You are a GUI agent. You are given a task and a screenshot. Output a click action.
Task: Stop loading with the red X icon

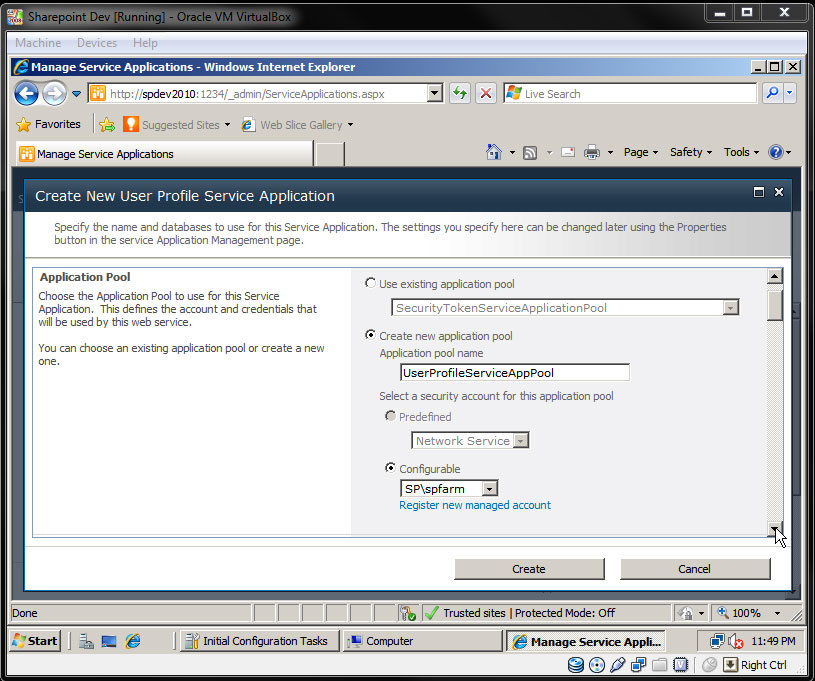click(486, 94)
